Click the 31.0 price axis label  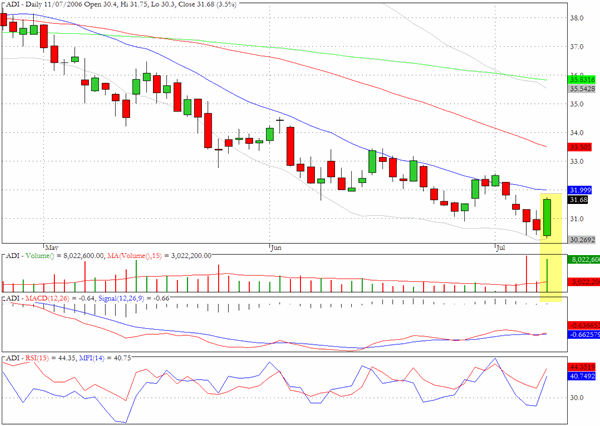577,219
